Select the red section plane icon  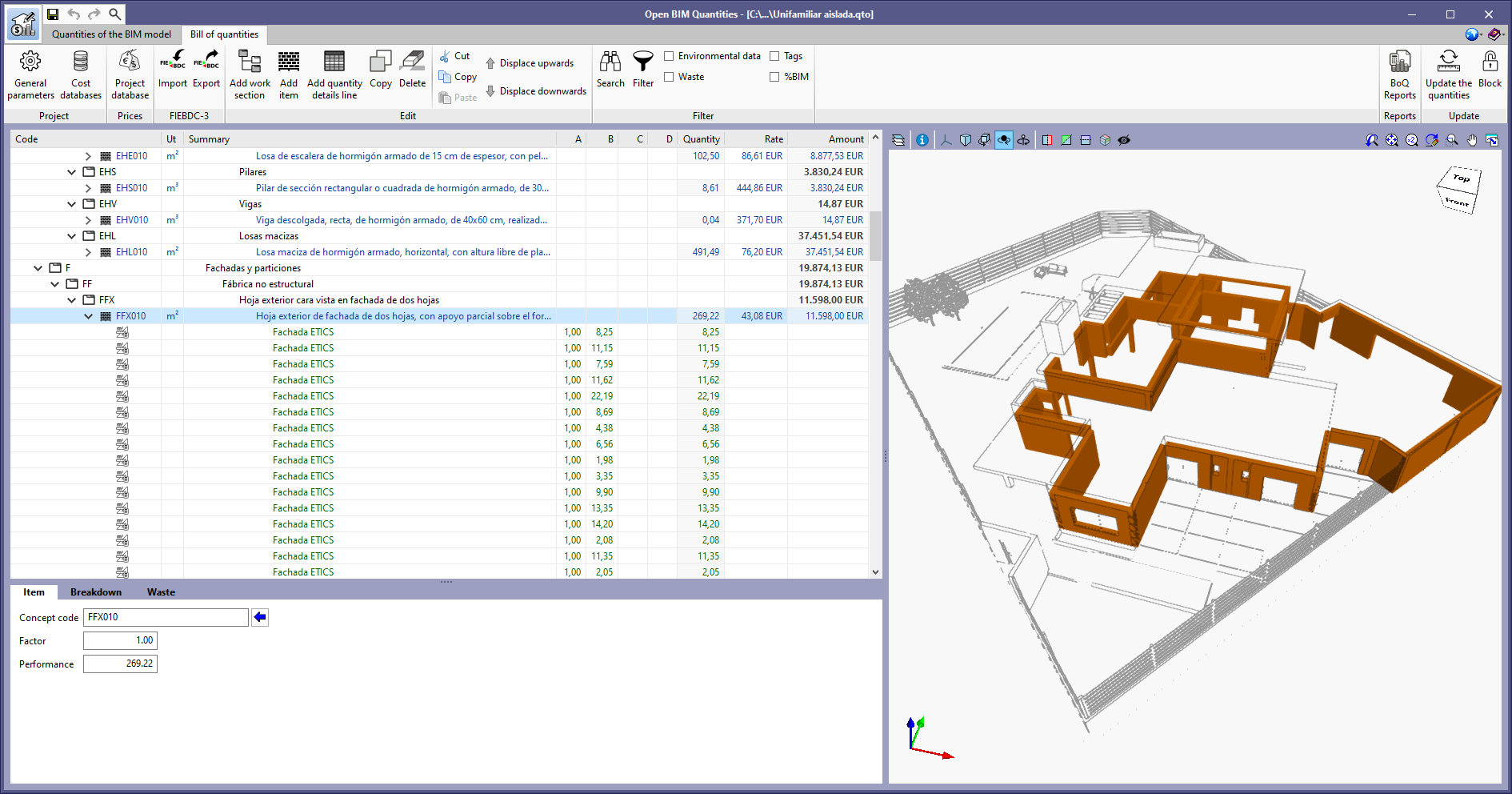(x=1047, y=140)
